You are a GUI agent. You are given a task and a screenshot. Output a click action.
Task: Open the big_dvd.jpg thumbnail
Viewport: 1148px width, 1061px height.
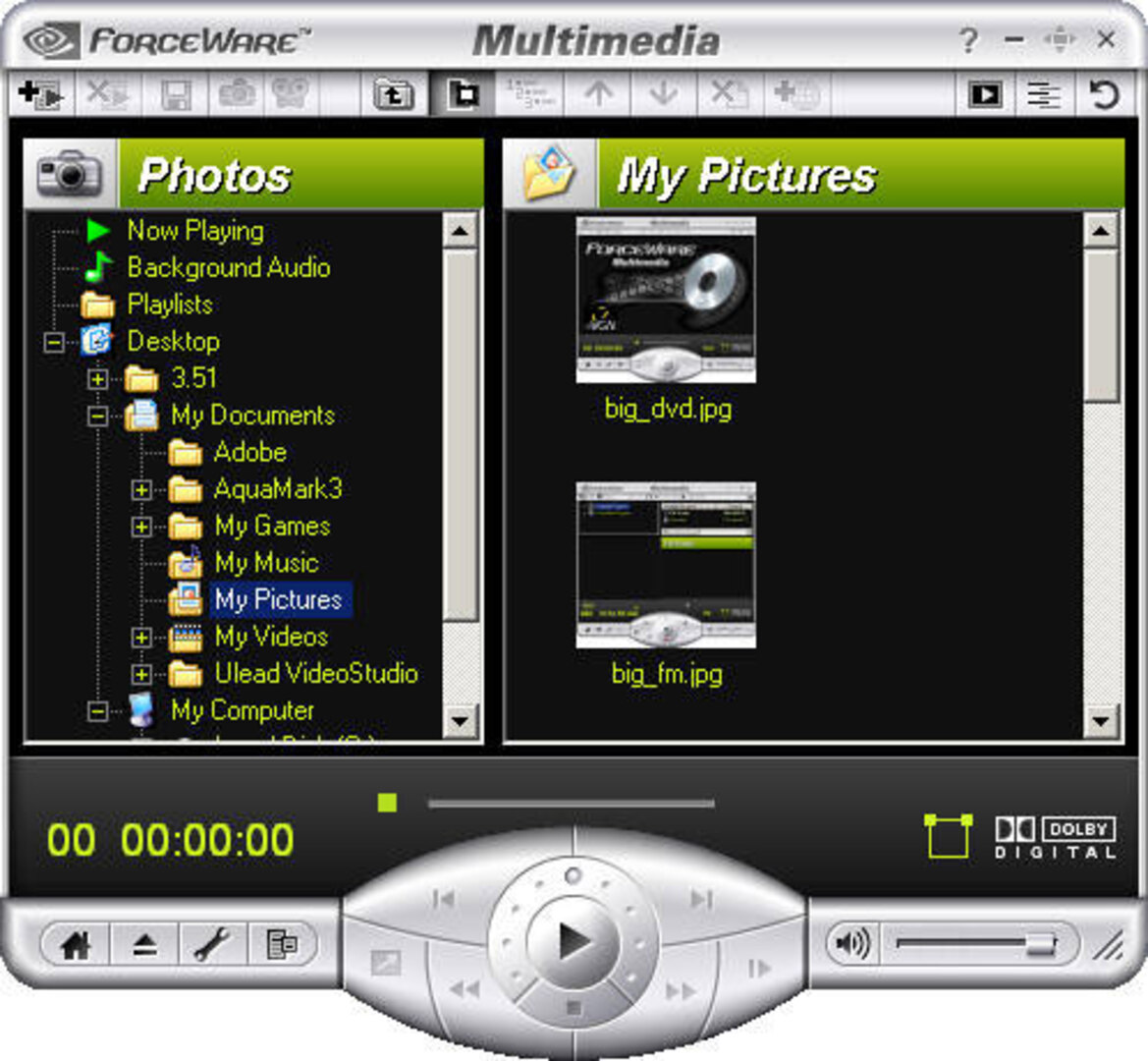pos(666,300)
